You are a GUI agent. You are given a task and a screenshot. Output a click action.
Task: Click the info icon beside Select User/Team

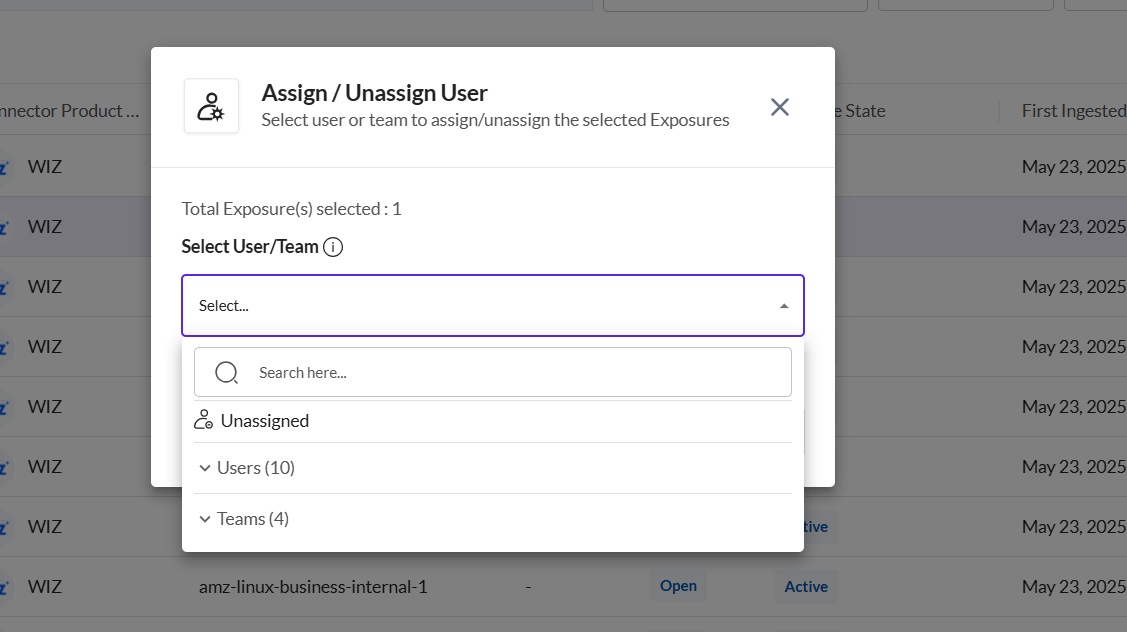pyautogui.click(x=333, y=247)
